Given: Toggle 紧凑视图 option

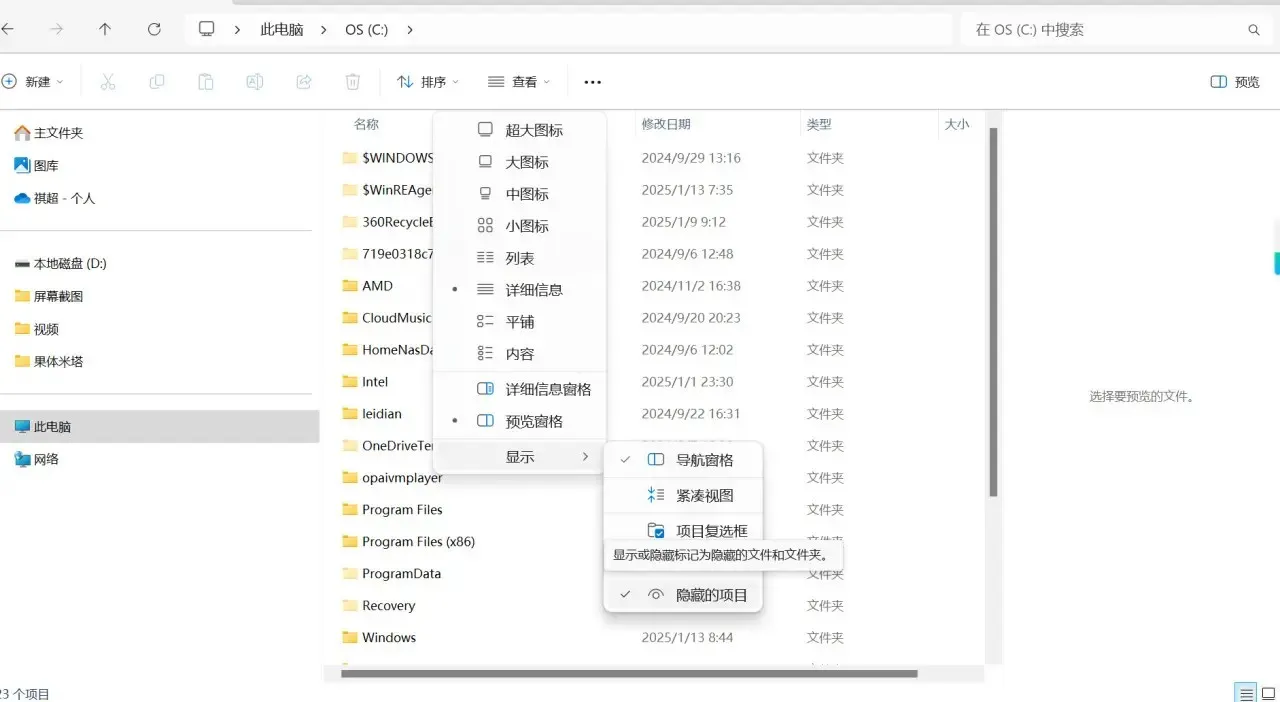Looking at the screenshot, I should pos(683,495).
